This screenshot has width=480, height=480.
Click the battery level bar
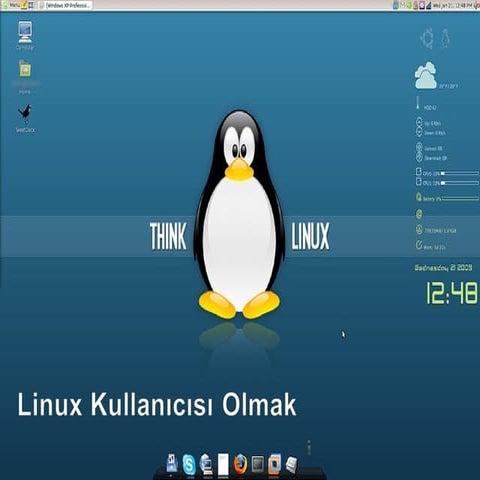[460, 199]
